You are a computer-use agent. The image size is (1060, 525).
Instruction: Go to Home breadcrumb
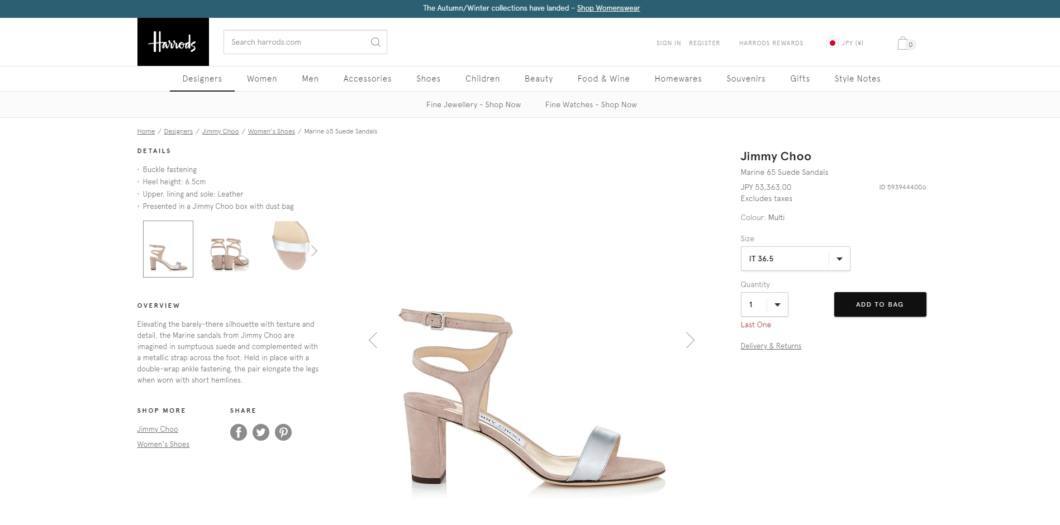[x=146, y=132]
